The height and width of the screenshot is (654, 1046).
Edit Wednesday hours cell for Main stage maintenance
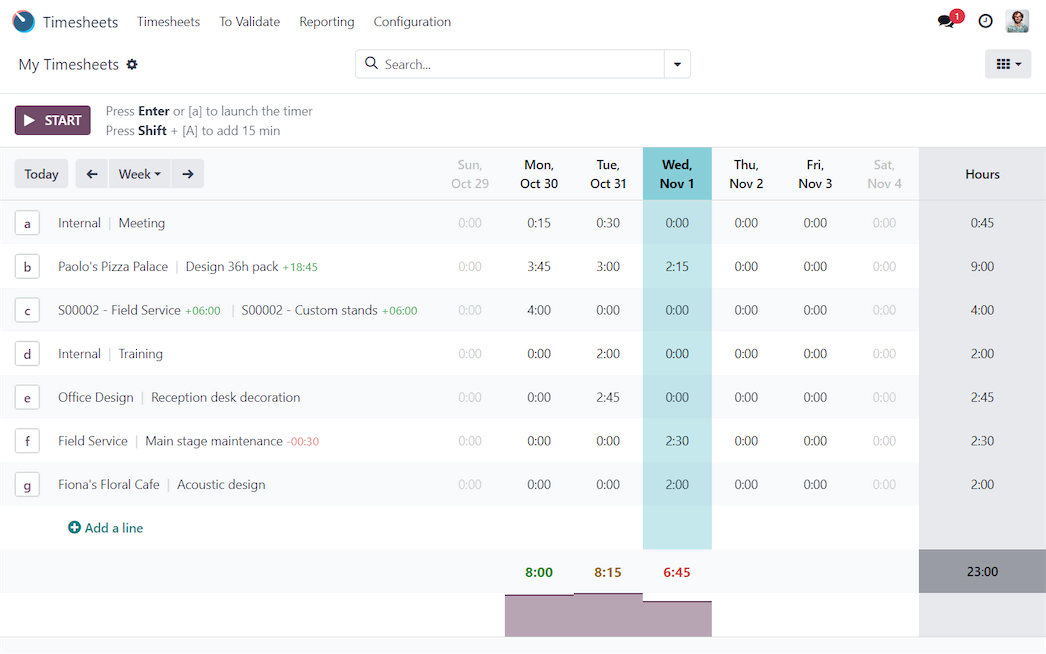click(x=677, y=441)
